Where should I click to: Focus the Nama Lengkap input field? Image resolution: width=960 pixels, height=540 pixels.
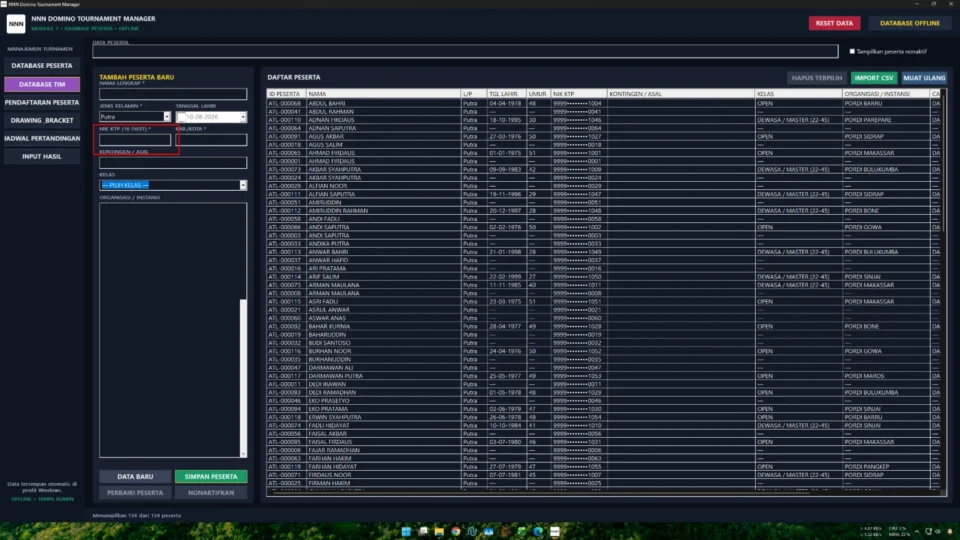pos(173,94)
